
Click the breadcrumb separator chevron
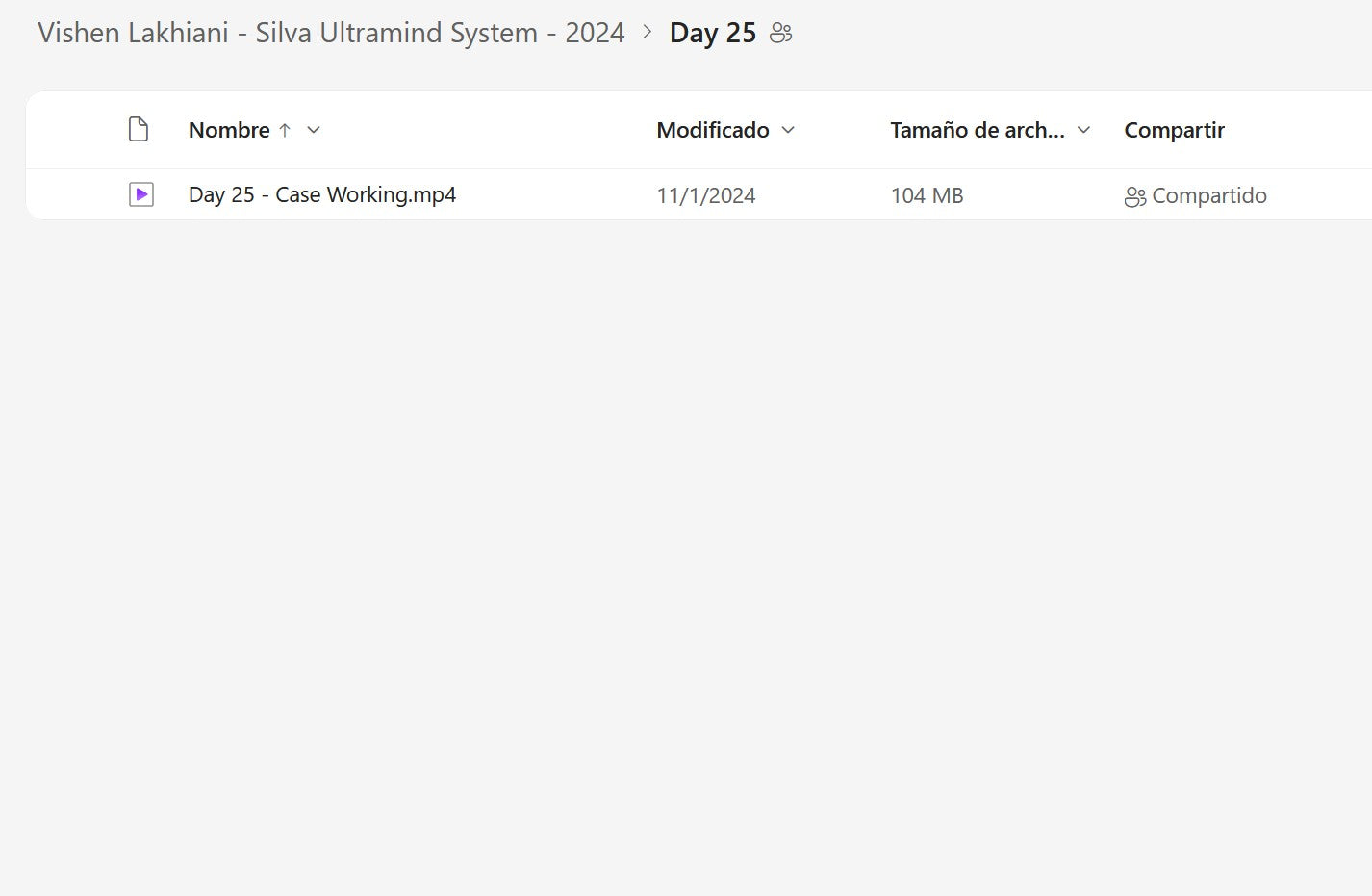(648, 33)
